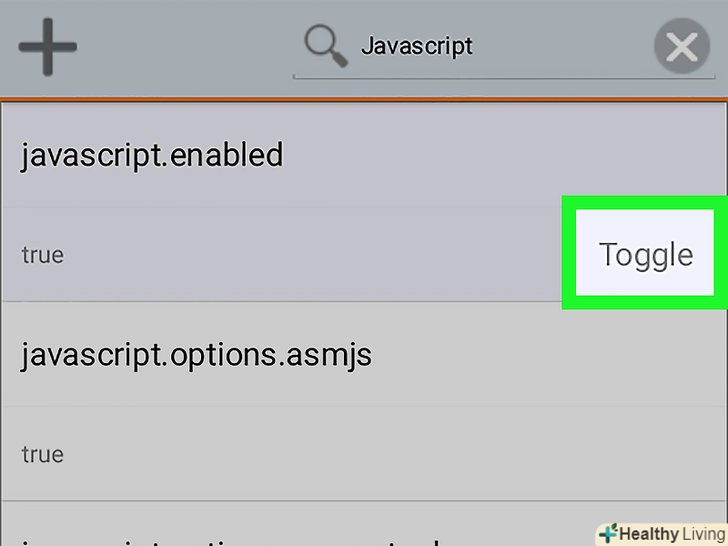
Task: Tap empty space right of javascript.options.asmjs title
Action: click(x=550, y=355)
